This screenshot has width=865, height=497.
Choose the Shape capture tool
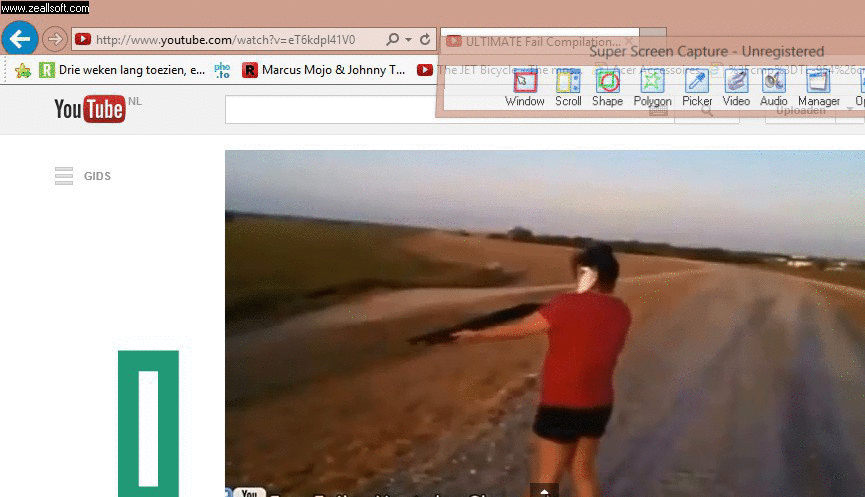[607, 87]
